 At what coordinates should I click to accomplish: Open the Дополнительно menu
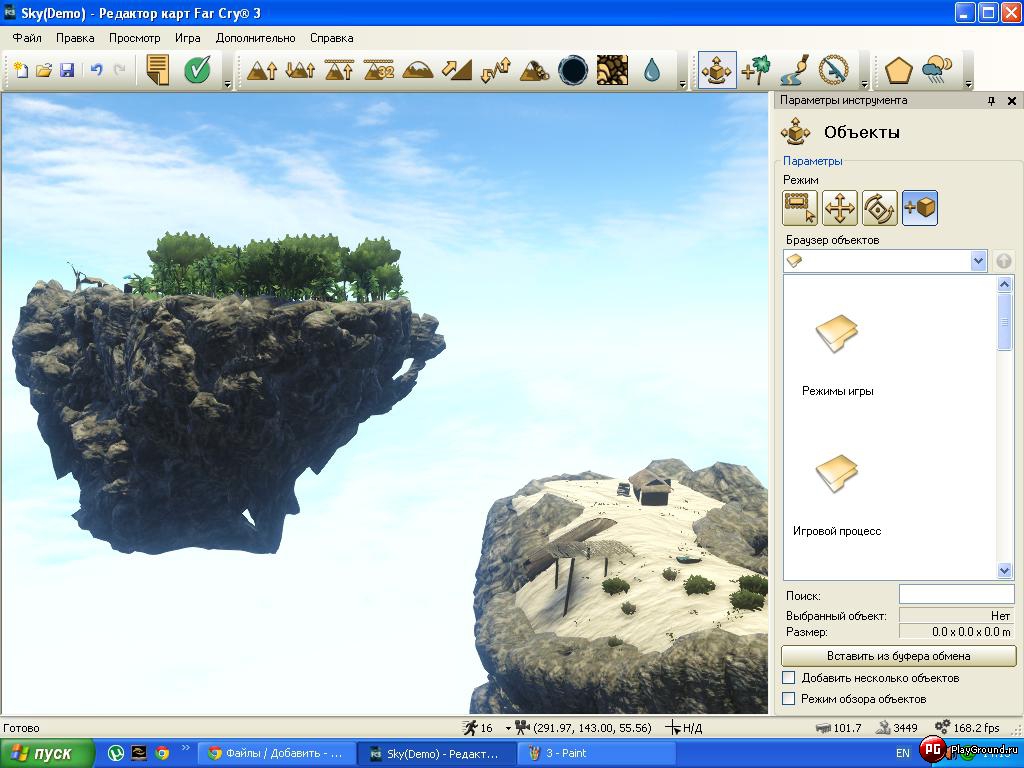[x=255, y=38]
